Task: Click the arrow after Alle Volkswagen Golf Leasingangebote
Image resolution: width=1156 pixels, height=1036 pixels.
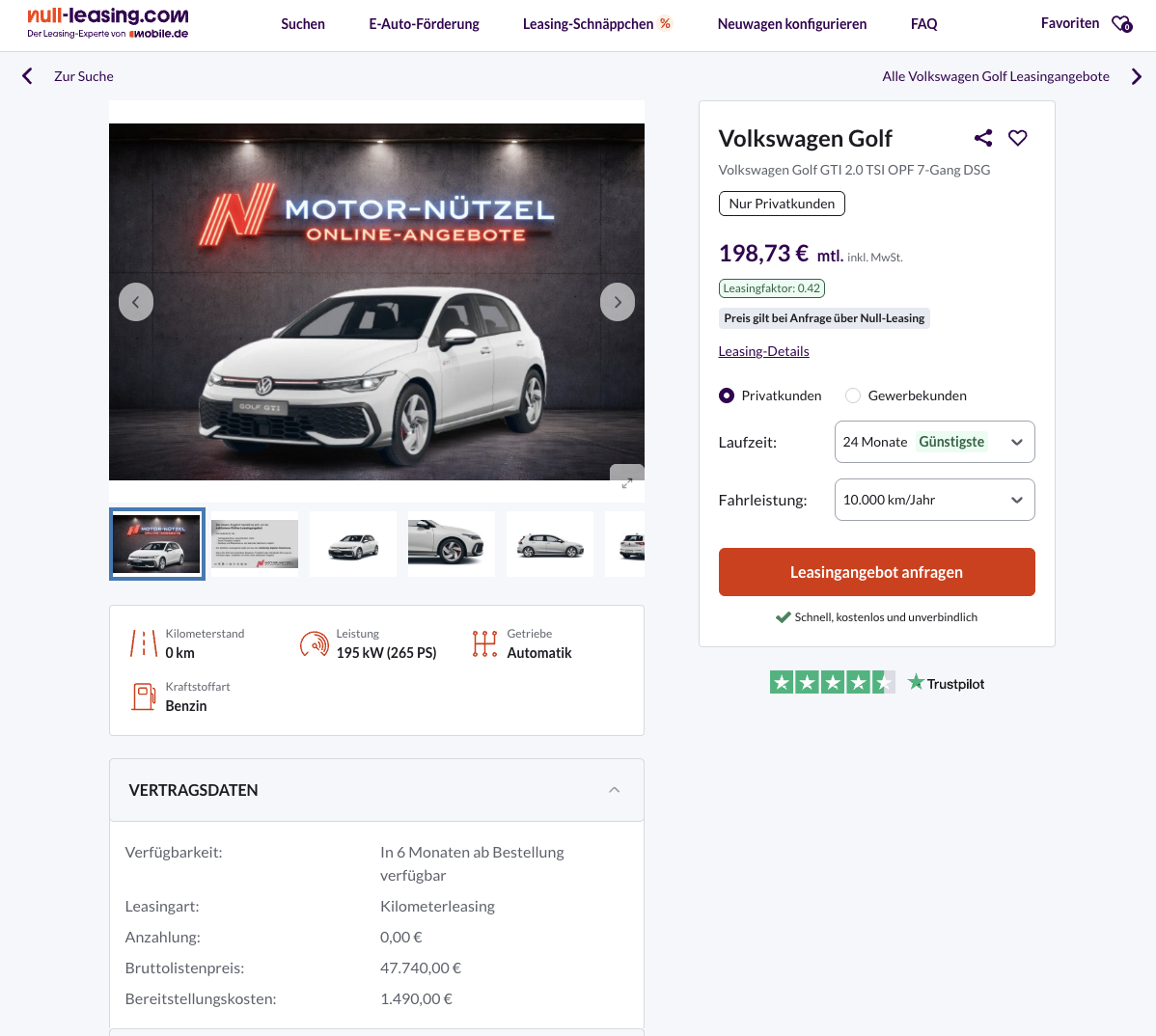Action: coord(1136,76)
